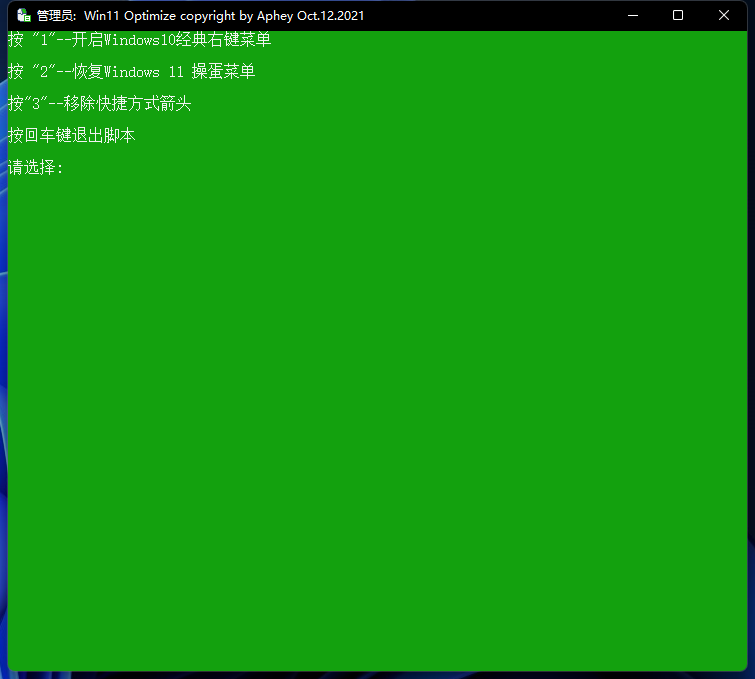Click the line '按 "1"--开启Windows10经典右键菜单'

[x=140, y=39]
